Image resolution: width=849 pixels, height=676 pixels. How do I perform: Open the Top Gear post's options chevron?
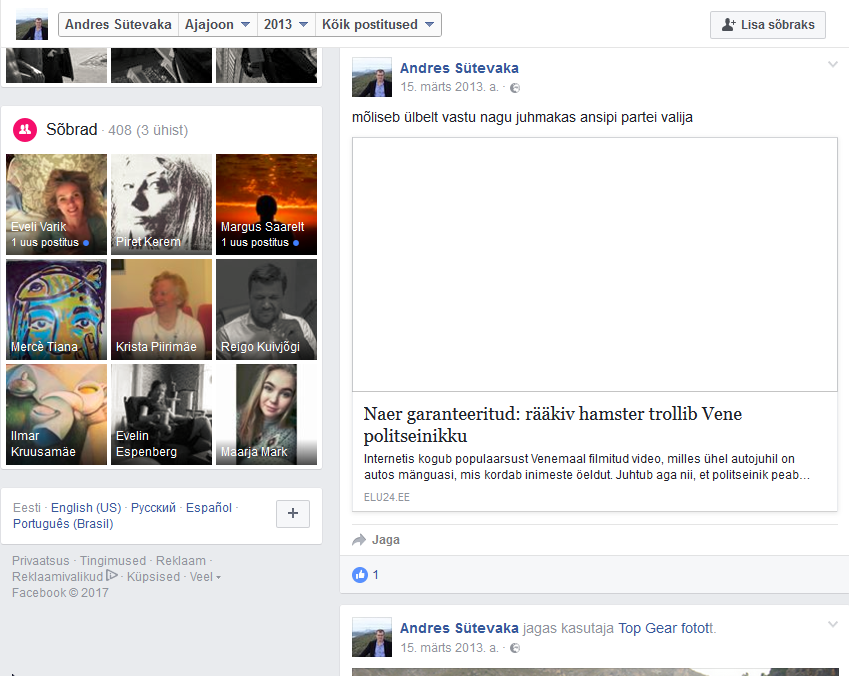click(833, 625)
